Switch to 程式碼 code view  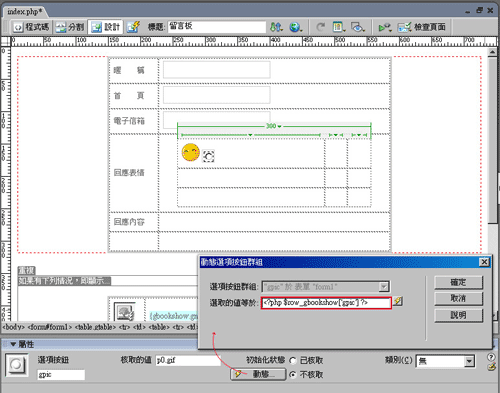(31, 27)
